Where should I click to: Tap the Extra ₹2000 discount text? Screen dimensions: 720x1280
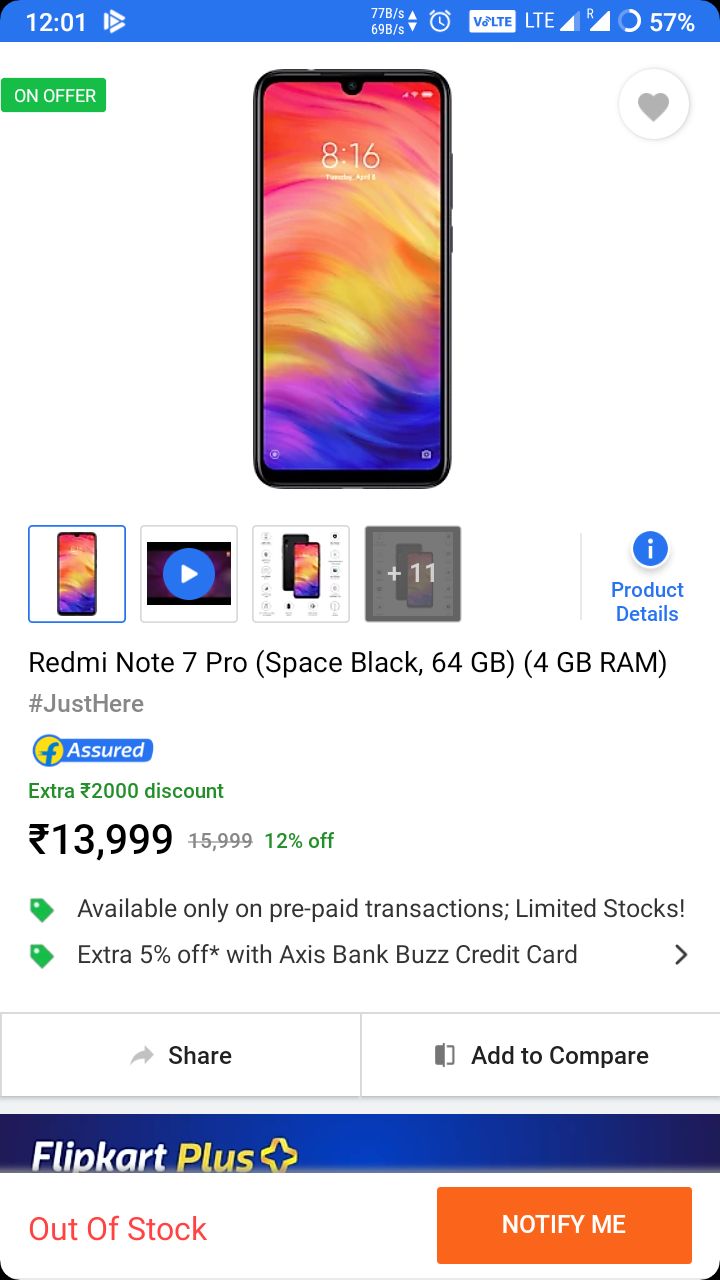coord(126,790)
